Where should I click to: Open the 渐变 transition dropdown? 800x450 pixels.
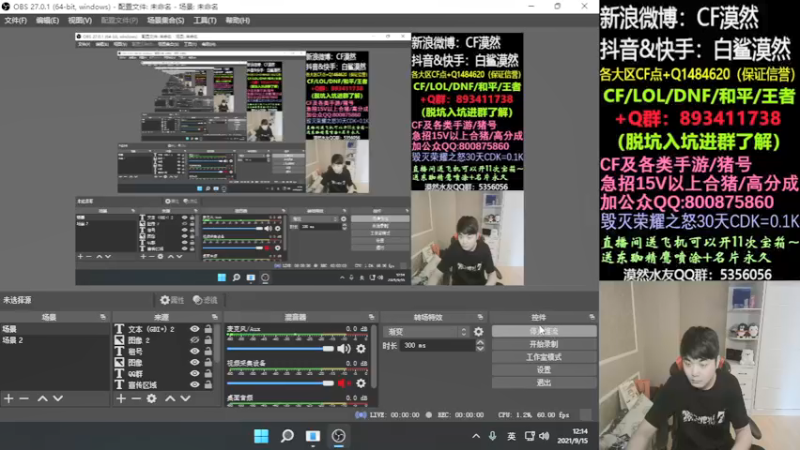(x=426, y=332)
